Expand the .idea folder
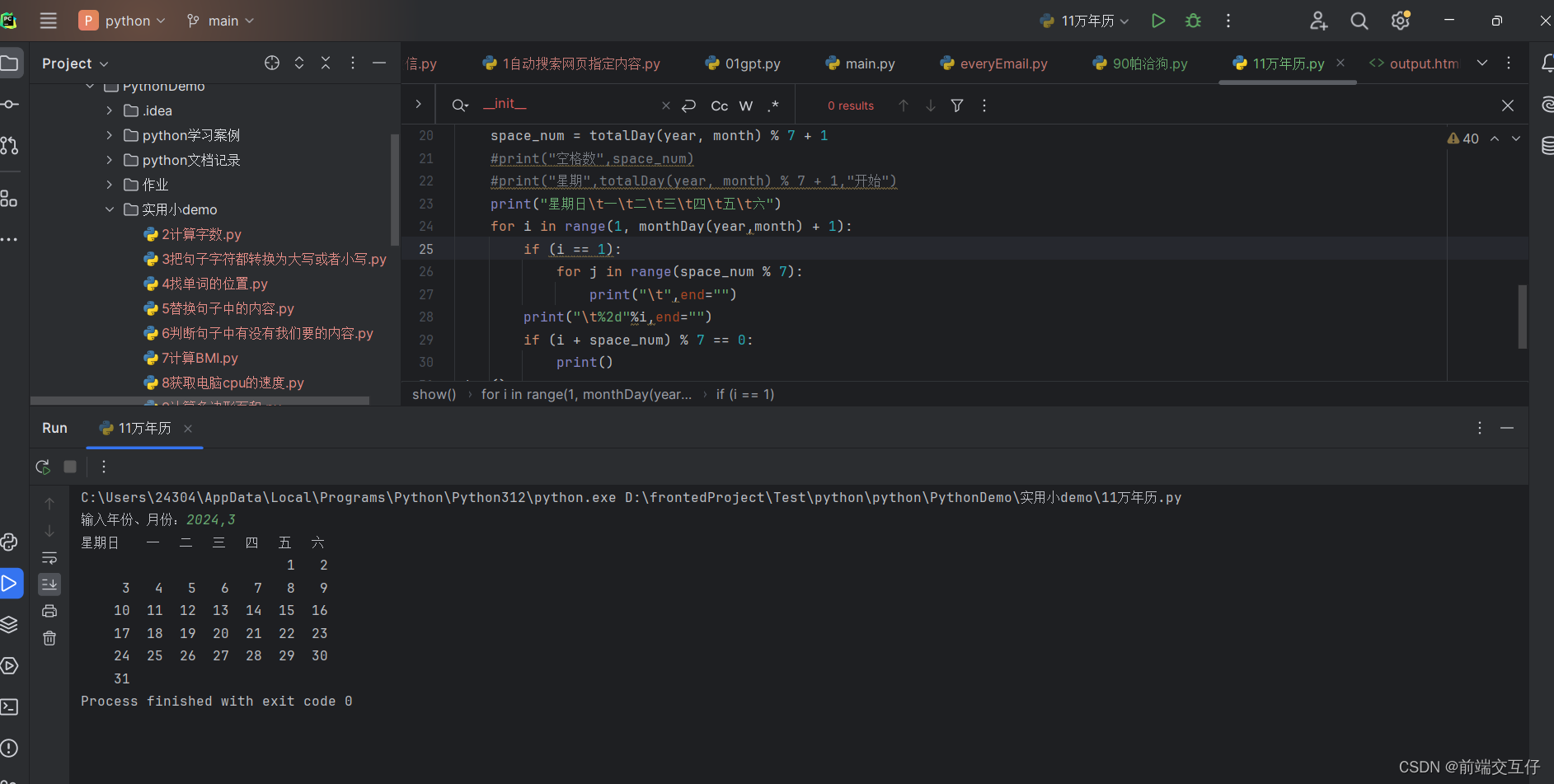This screenshot has height=784, width=1554. (110, 110)
